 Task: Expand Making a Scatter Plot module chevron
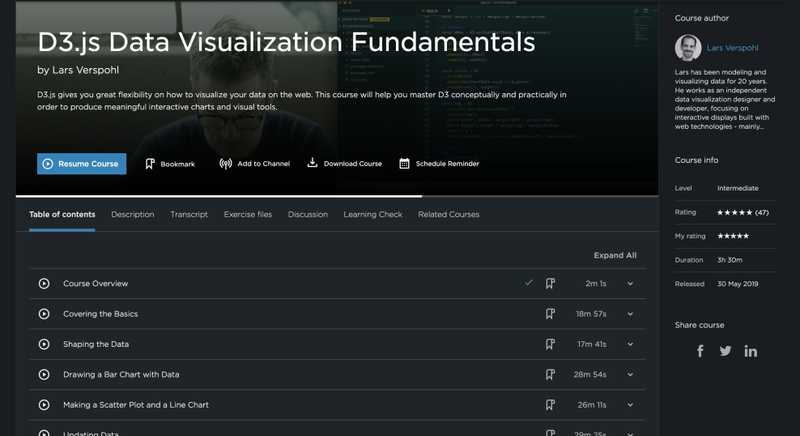pyautogui.click(x=630, y=405)
